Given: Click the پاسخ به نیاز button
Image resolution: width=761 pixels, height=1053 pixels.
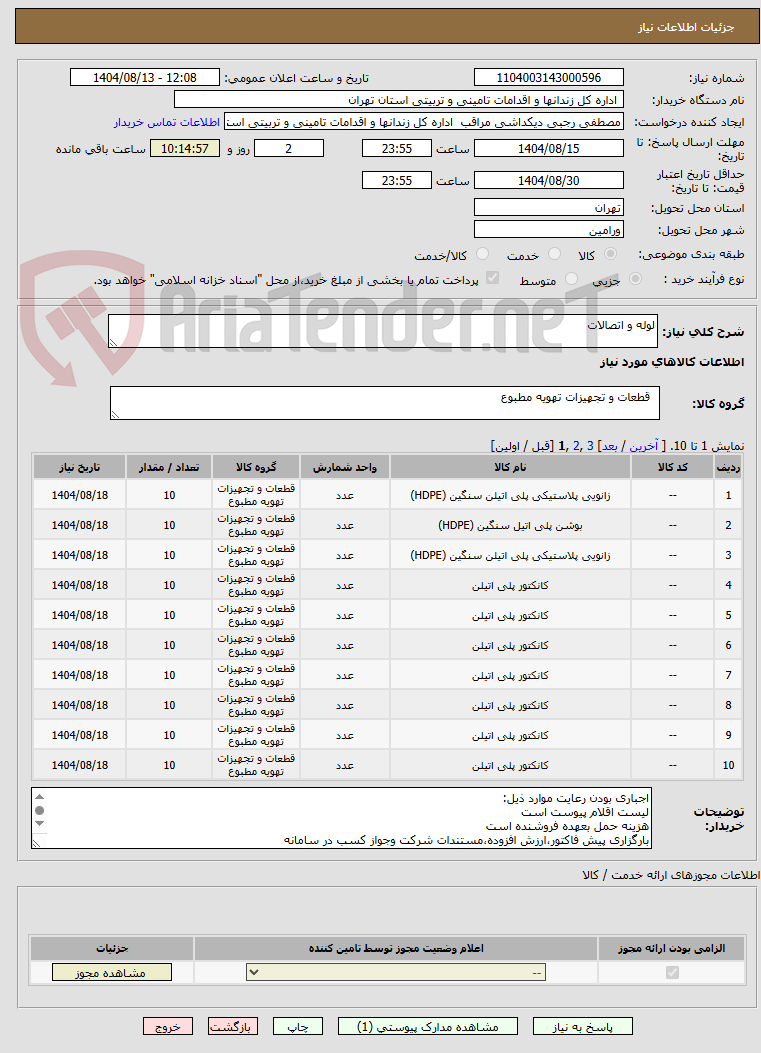Looking at the screenshot, I should (582, 1026).
